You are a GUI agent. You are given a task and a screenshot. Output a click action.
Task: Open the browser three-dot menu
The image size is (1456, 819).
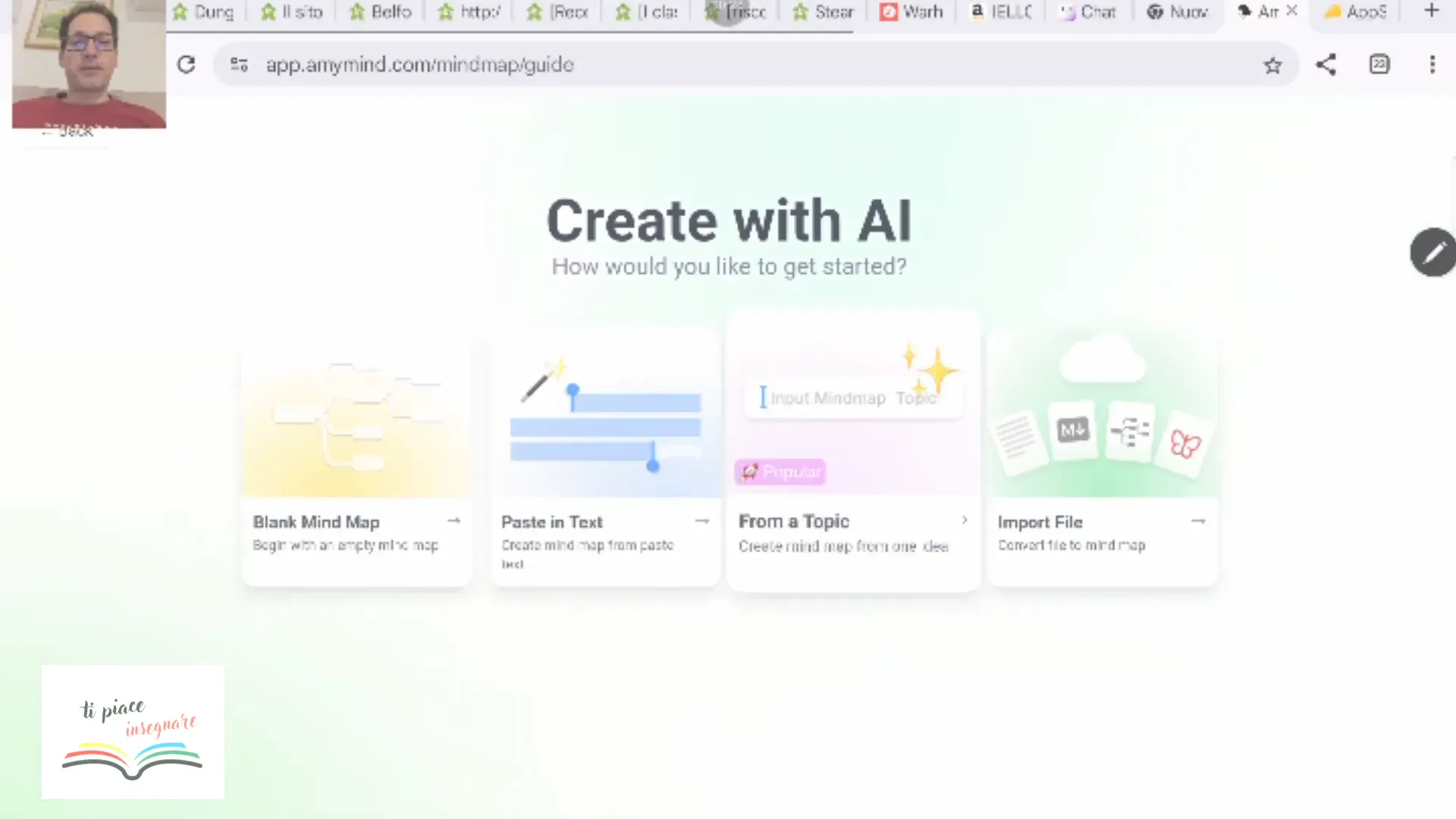(1432, 64)
